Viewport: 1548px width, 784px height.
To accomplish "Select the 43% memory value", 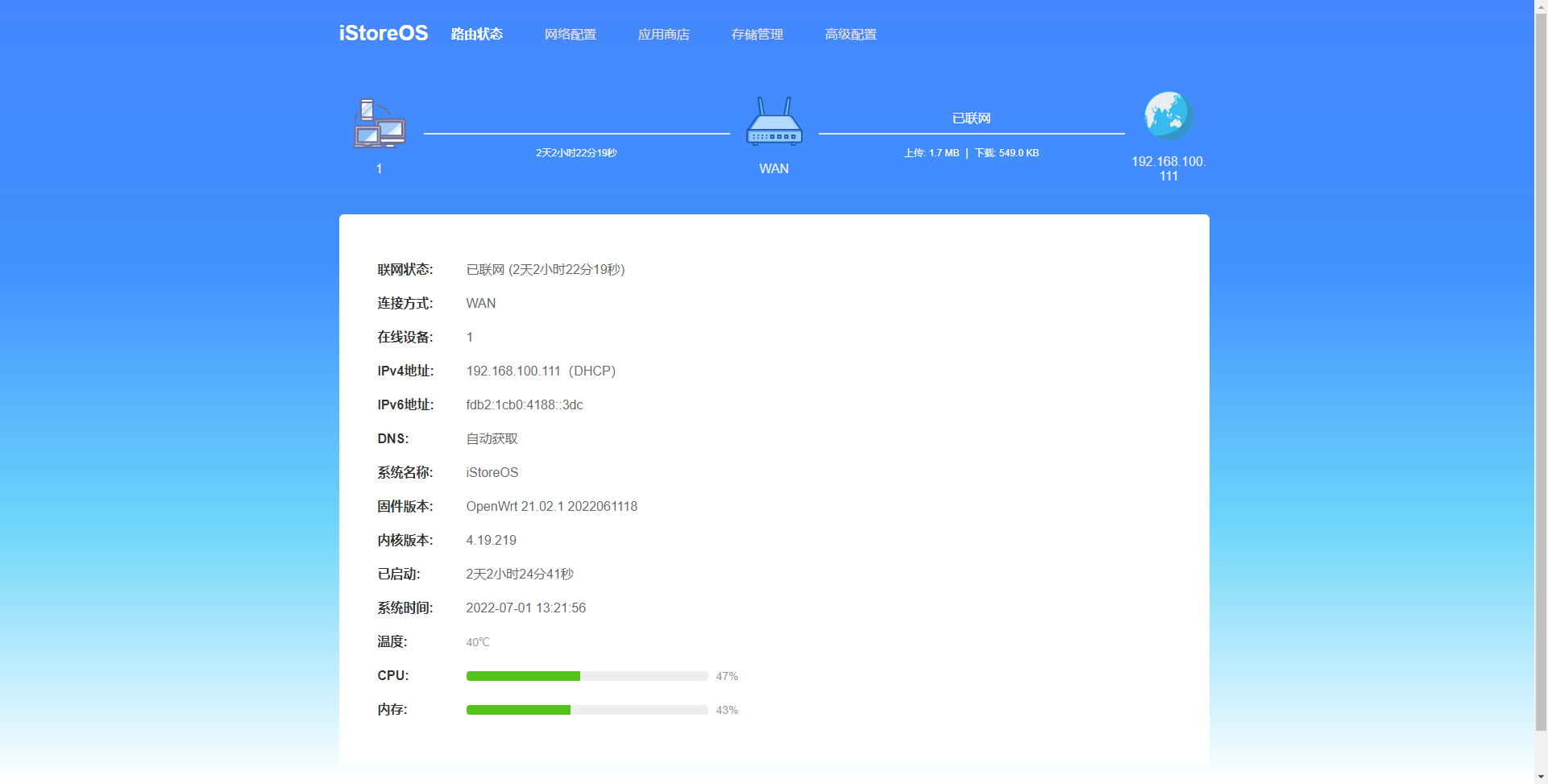I will tap(727, 710).
